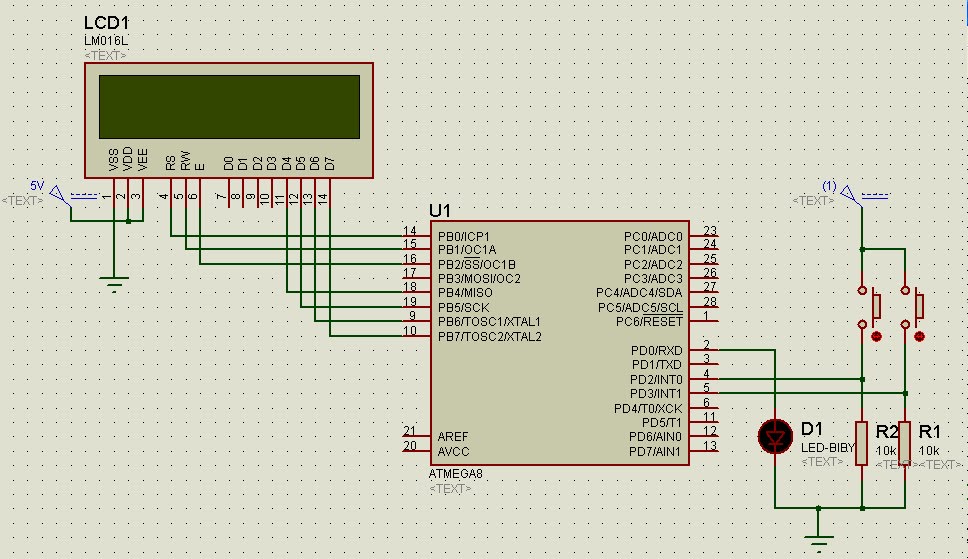Click the AVCC pin name
968x559 pixels.
pos(453,452)
